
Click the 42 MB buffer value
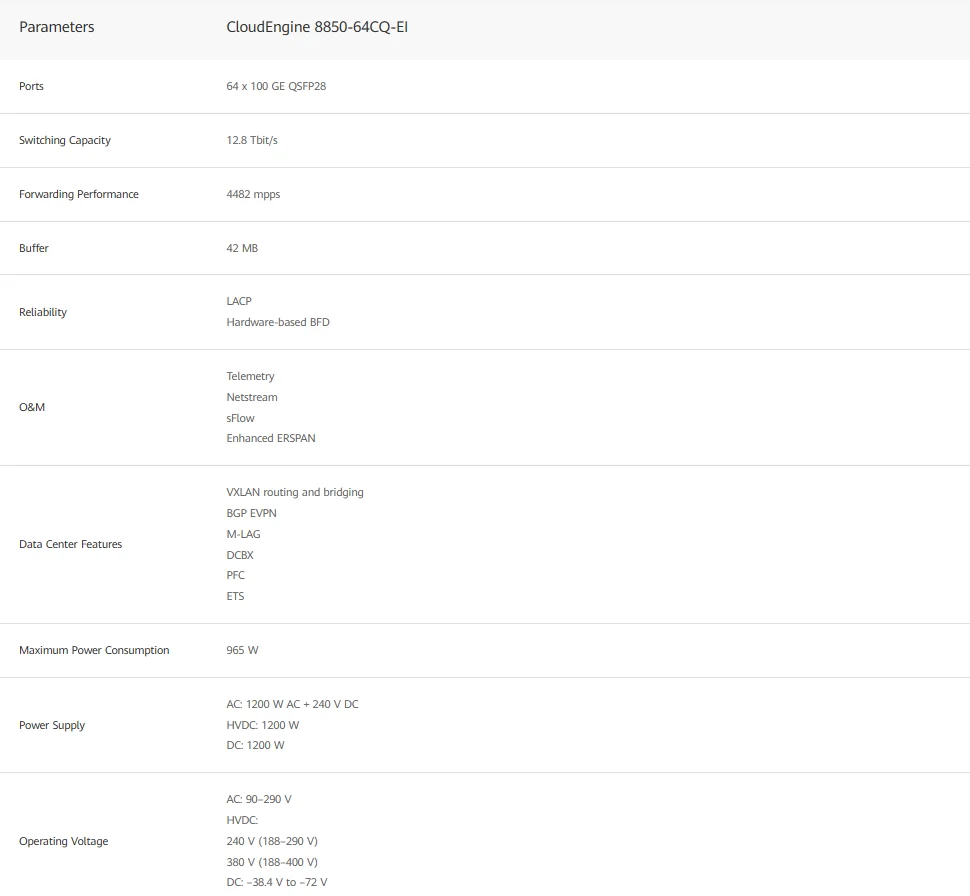tap(242, 248)
